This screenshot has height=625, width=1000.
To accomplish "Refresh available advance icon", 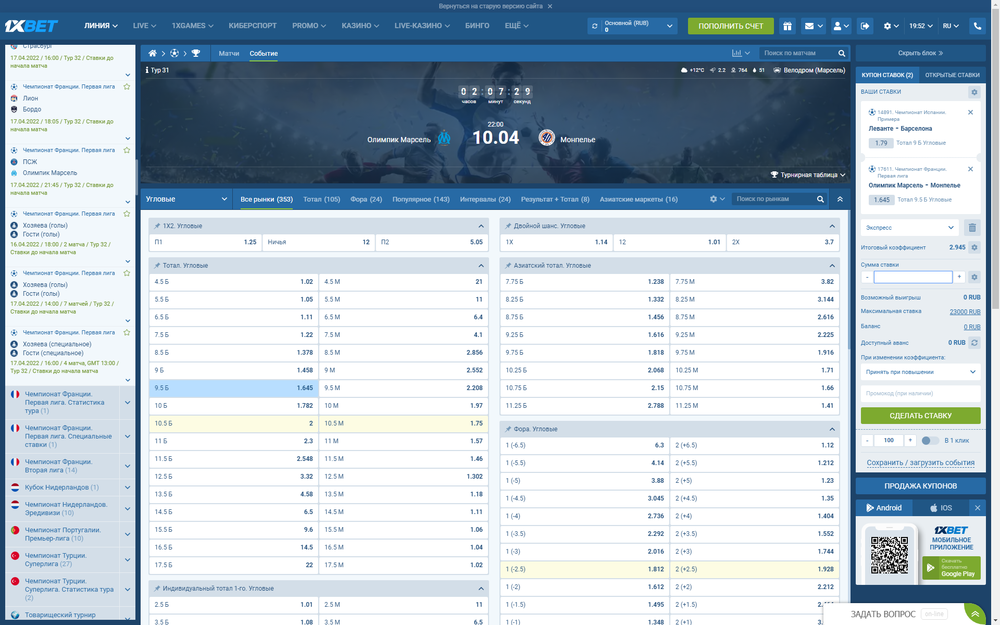I will click(x=974, y=342).
